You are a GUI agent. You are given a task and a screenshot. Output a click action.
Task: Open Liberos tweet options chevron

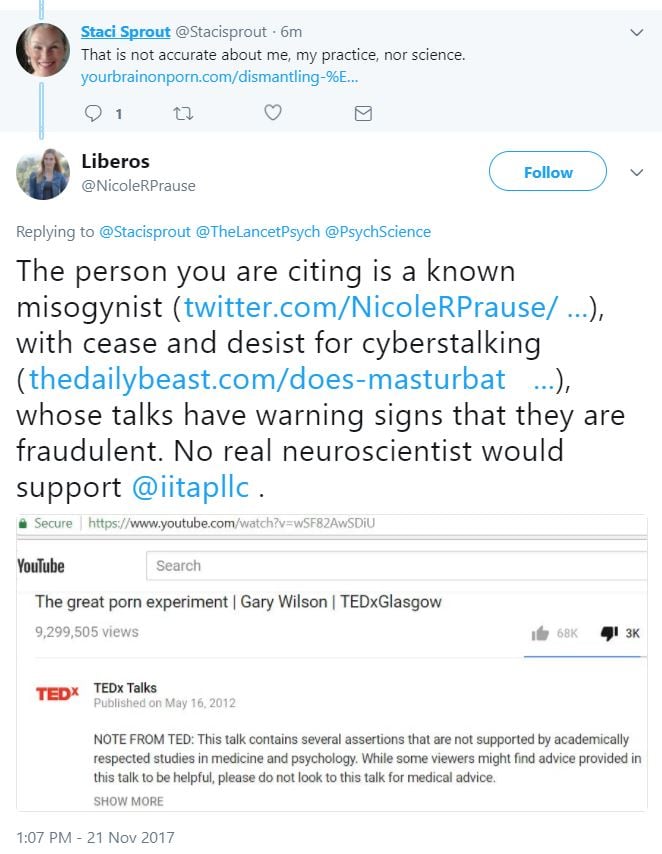coord(637,172)
